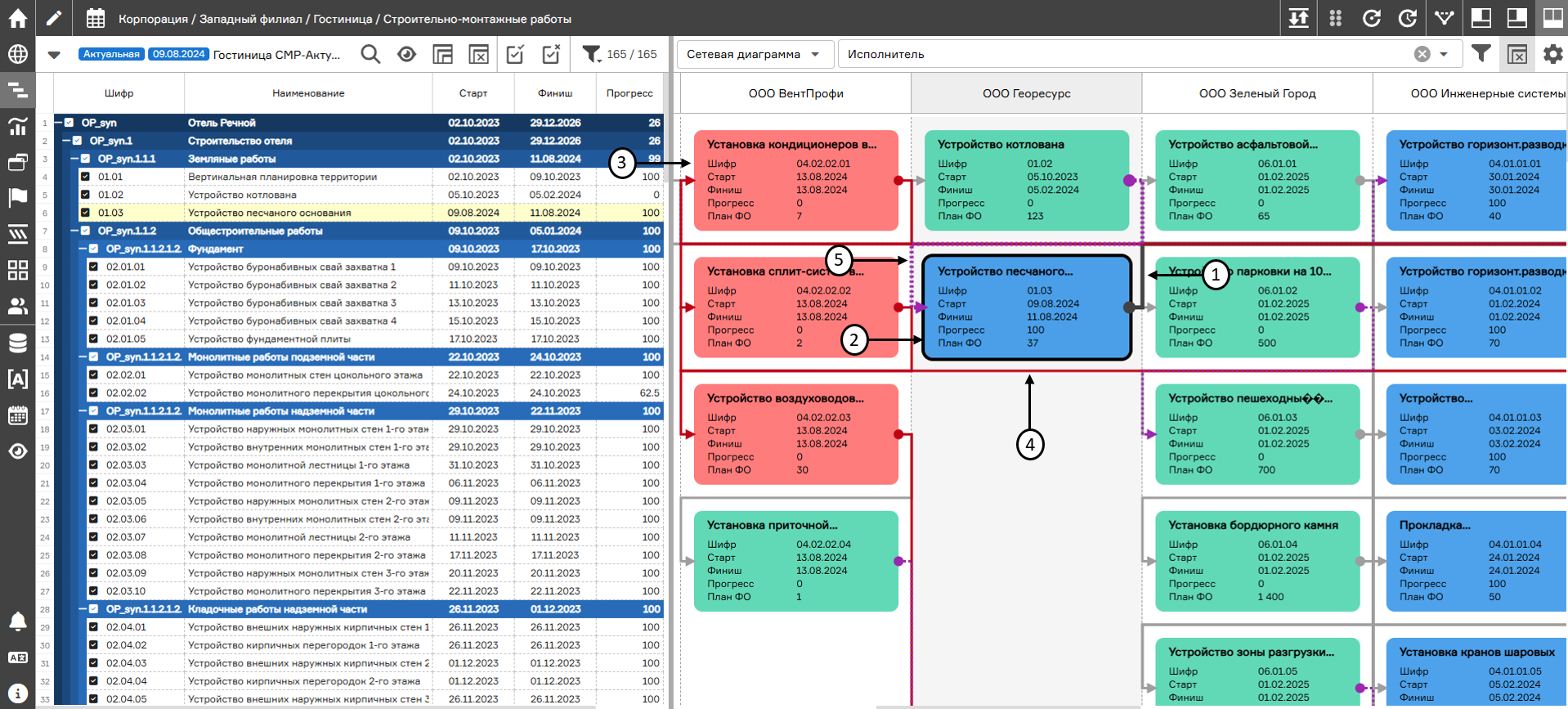Go to the Home icon
This screenshot has height=709, width=1568.
pos(17,18)
